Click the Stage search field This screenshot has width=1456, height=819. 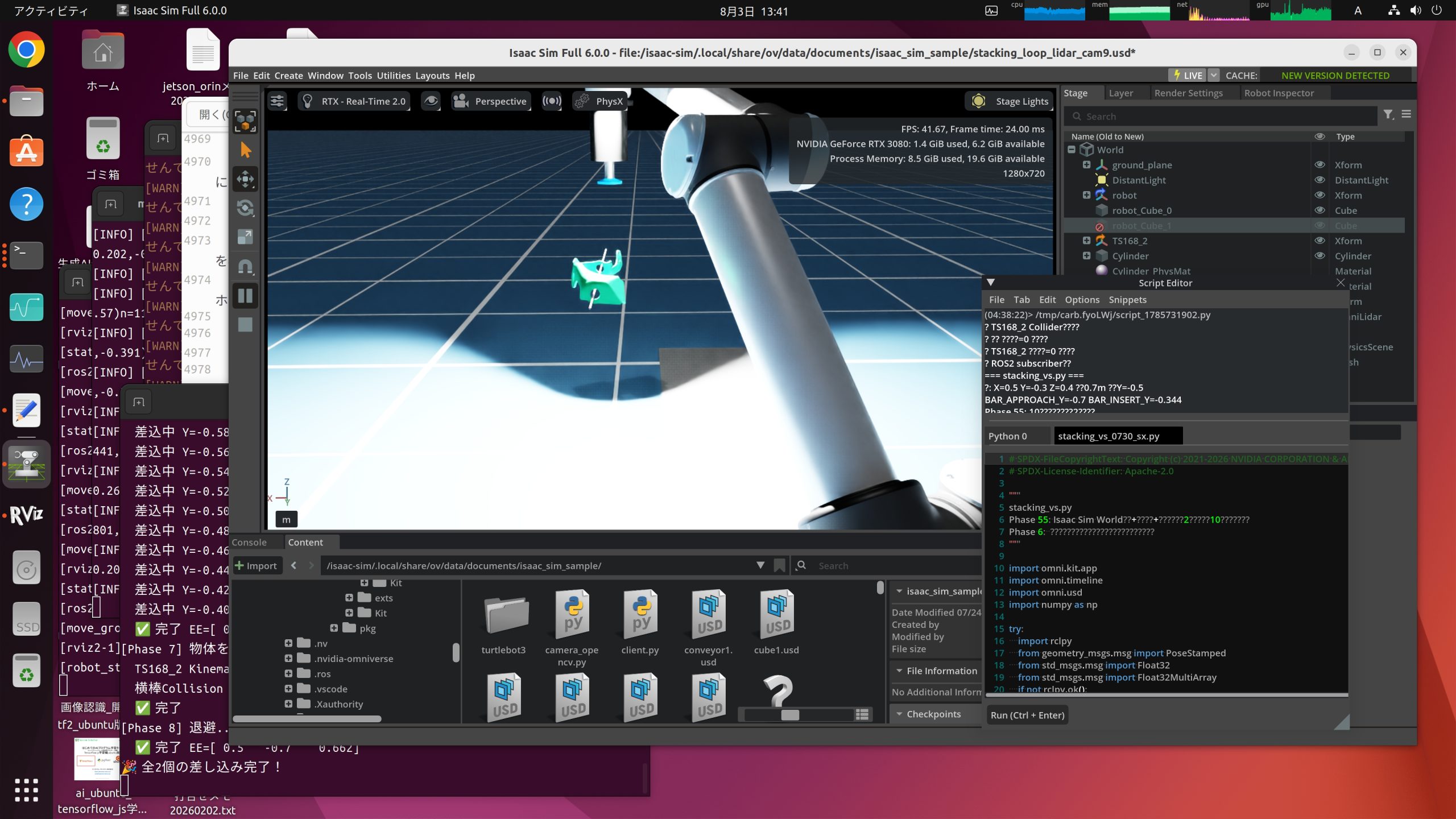(x=1221, y=116)
